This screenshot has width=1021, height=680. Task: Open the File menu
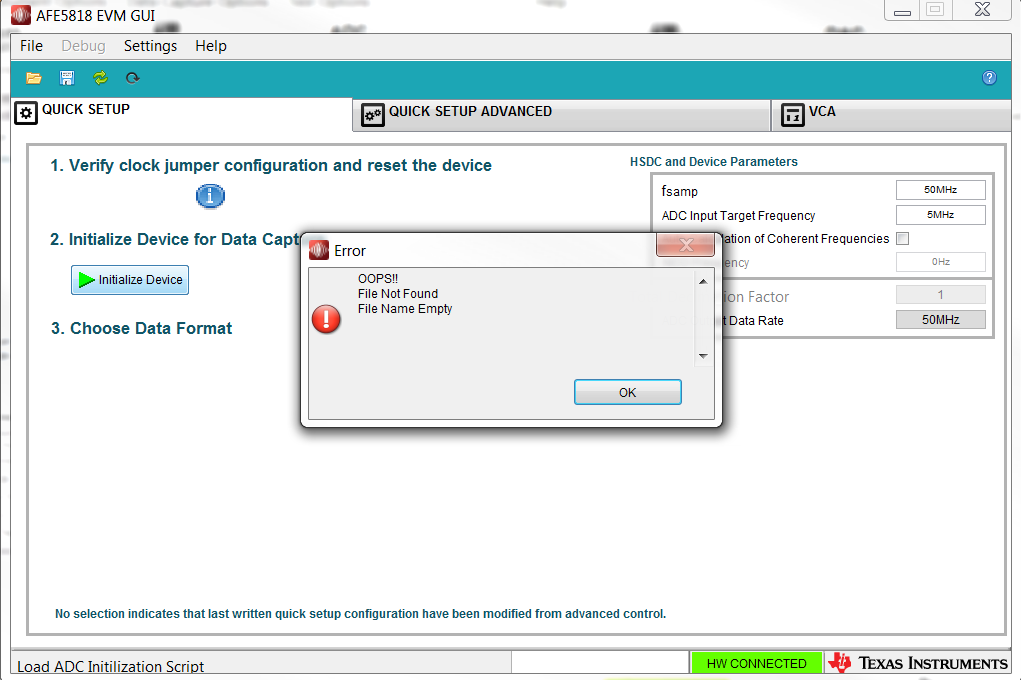31,46
